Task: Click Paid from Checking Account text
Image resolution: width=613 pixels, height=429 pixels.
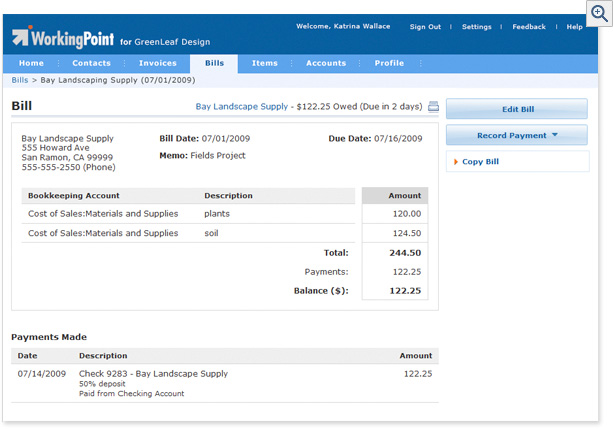Action: point(131,394)
